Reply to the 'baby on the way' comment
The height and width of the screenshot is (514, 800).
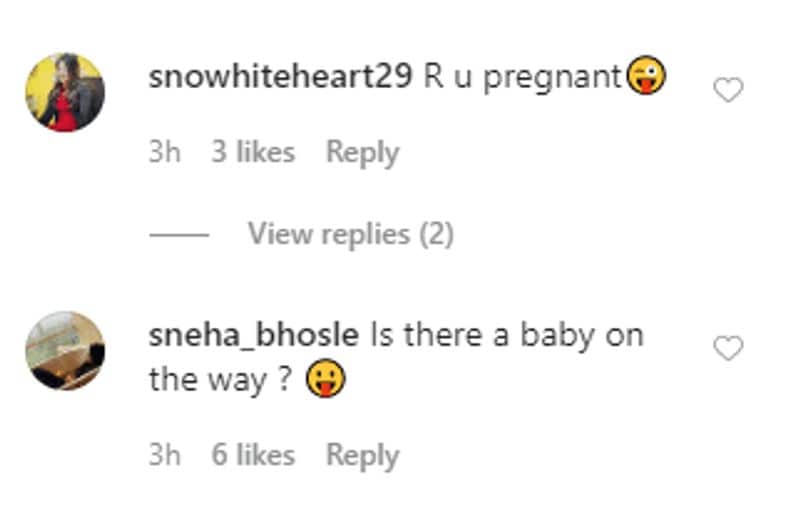362,455
